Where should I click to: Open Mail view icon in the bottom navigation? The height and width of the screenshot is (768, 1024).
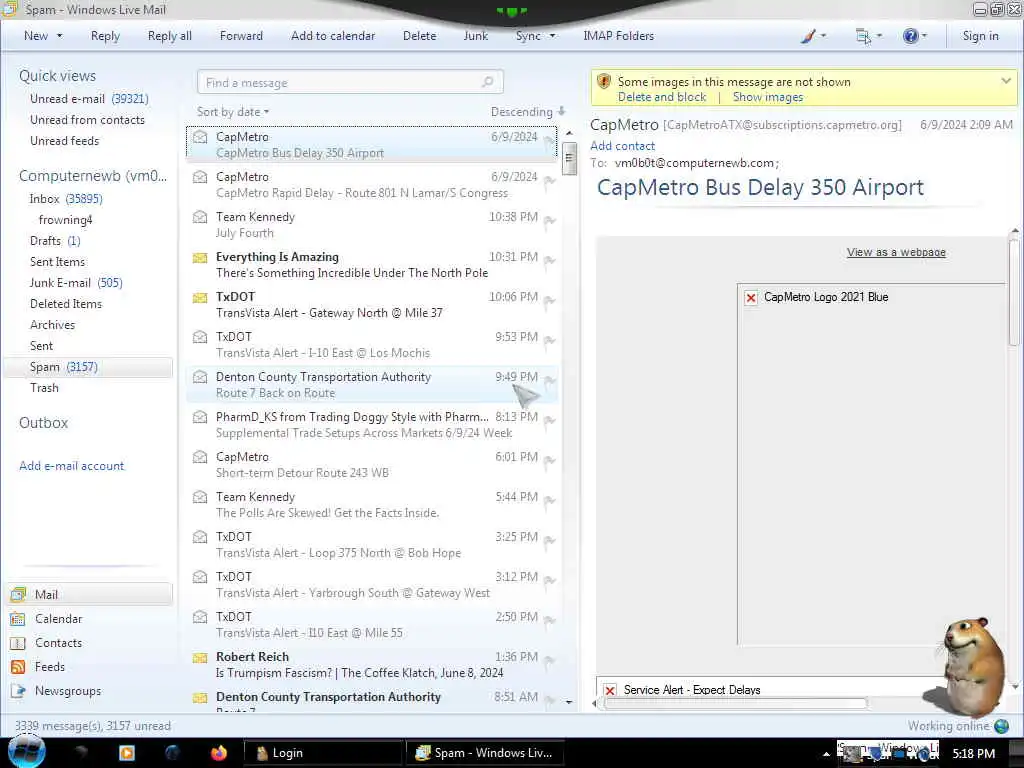coord(18,594)
